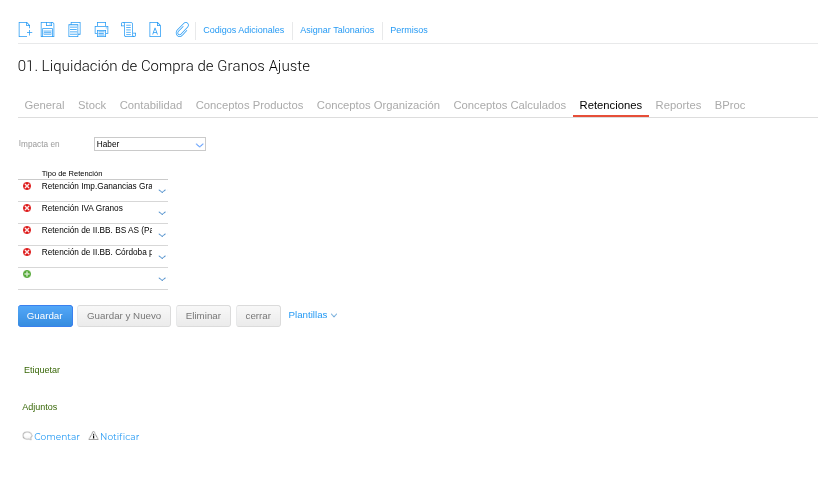Click the Guardar y Nuevo button
The height and width of the screenshot is (482, 818).
[124, 316]
